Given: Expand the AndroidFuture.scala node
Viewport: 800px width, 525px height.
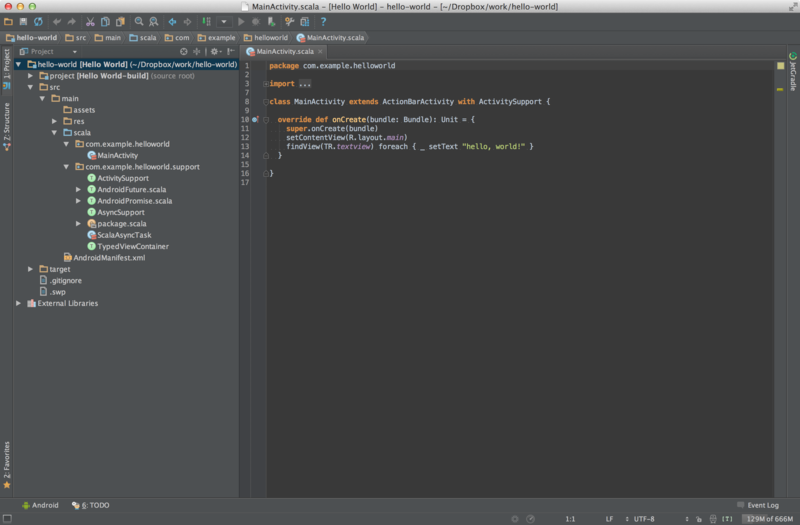Looking at the screenshot, I should [x=78, y=189].
